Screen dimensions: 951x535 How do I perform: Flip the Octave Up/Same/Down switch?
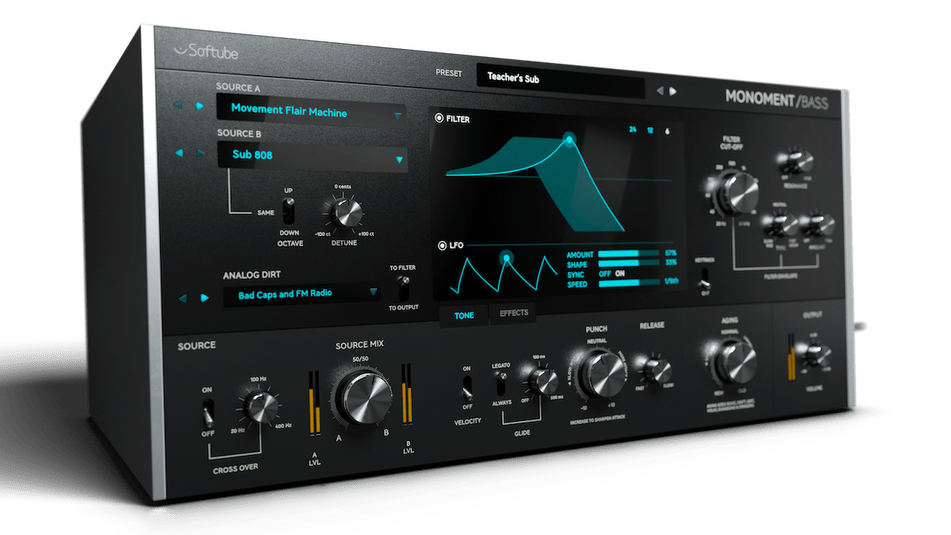[x=289, y=210]
